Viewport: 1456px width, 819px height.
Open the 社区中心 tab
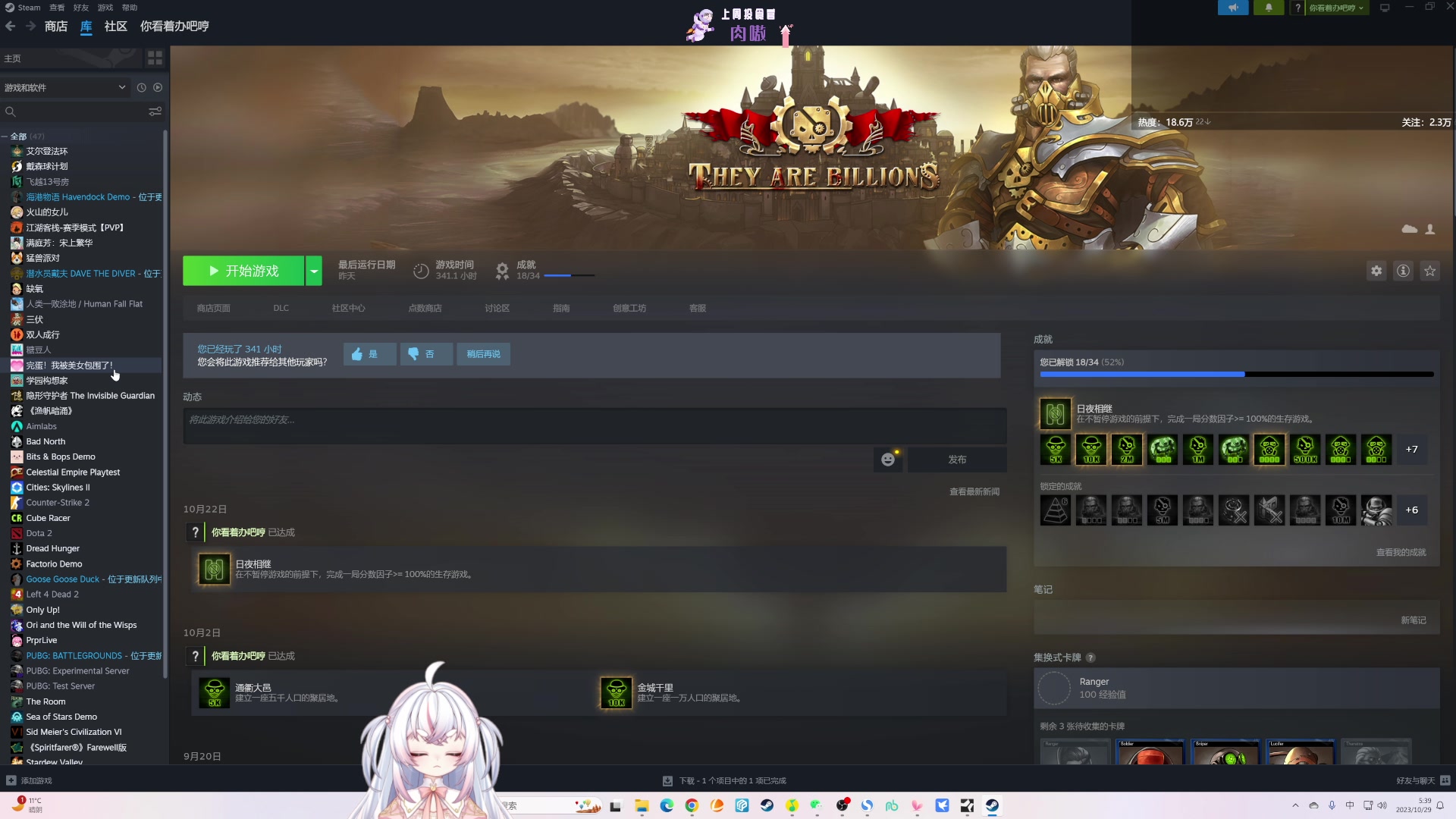348,308
